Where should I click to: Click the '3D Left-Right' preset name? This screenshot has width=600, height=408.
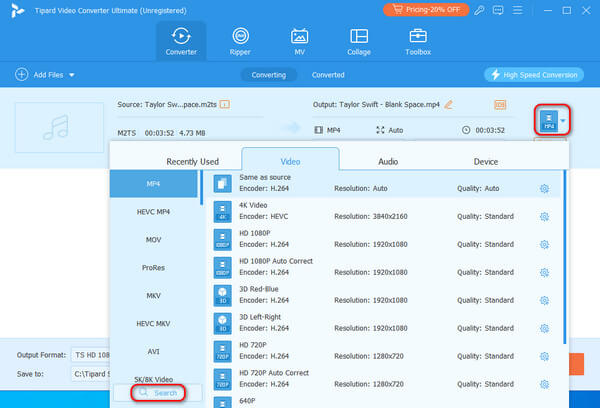pos(260,317)
